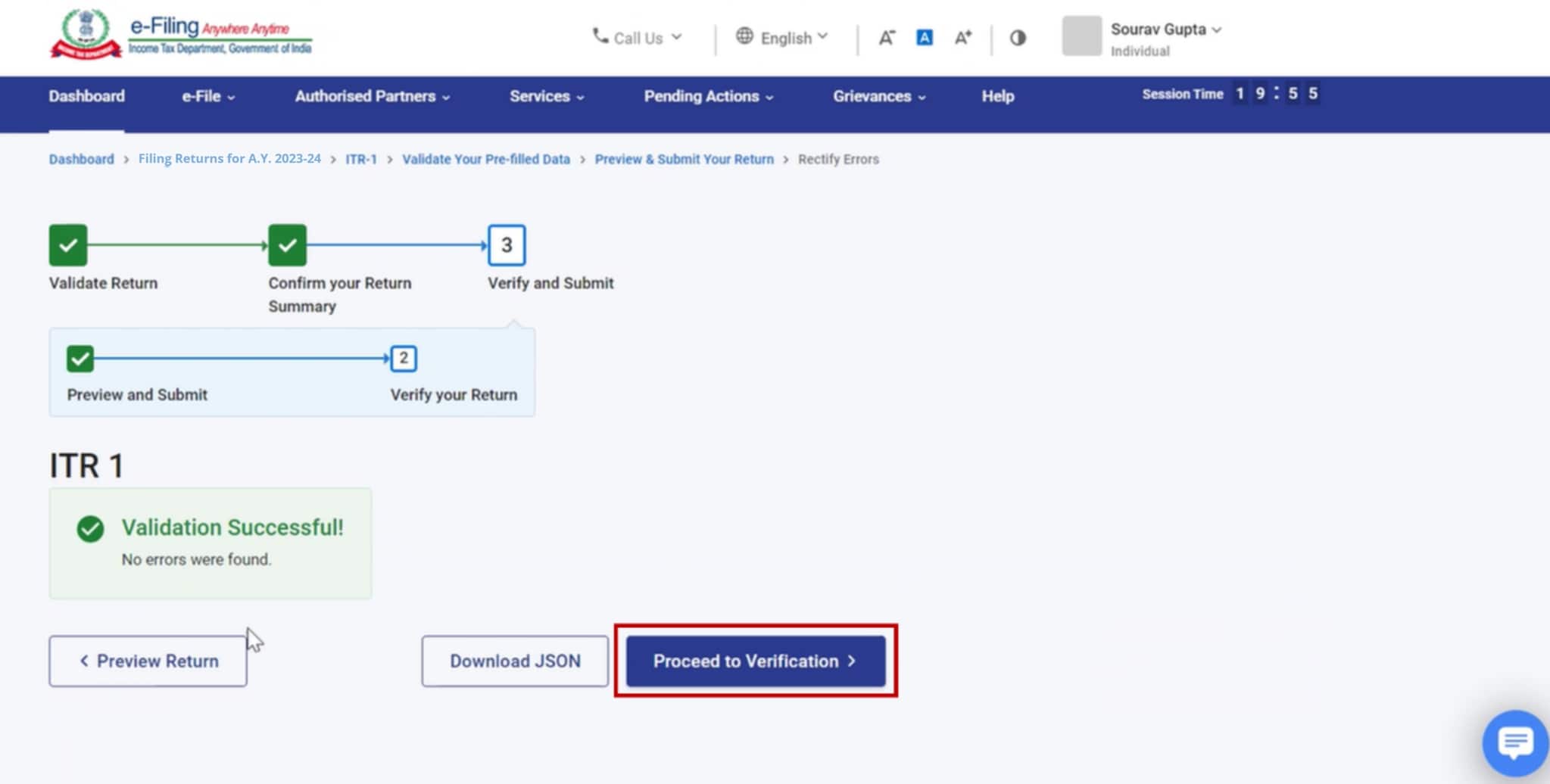Click the e-Filing portal logo
This screenshot has height=784, width=1550.
pos(181,35)
